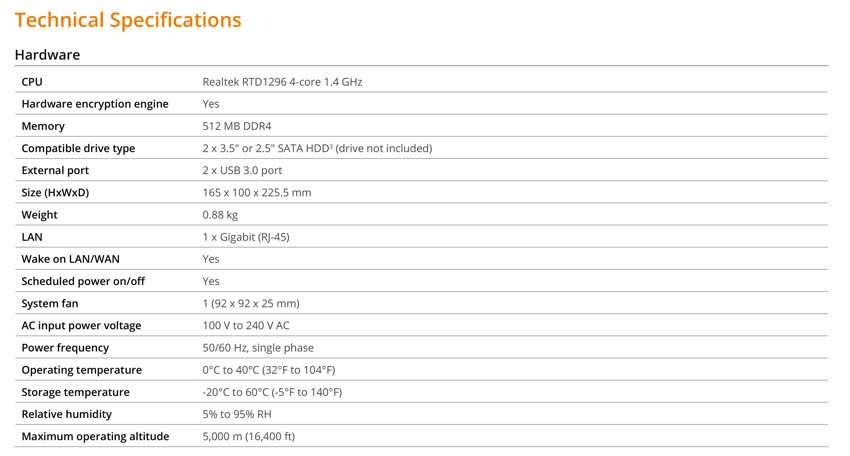Click the footnote on SATA HDD text
Screen dimensions: 850x456
331,145
